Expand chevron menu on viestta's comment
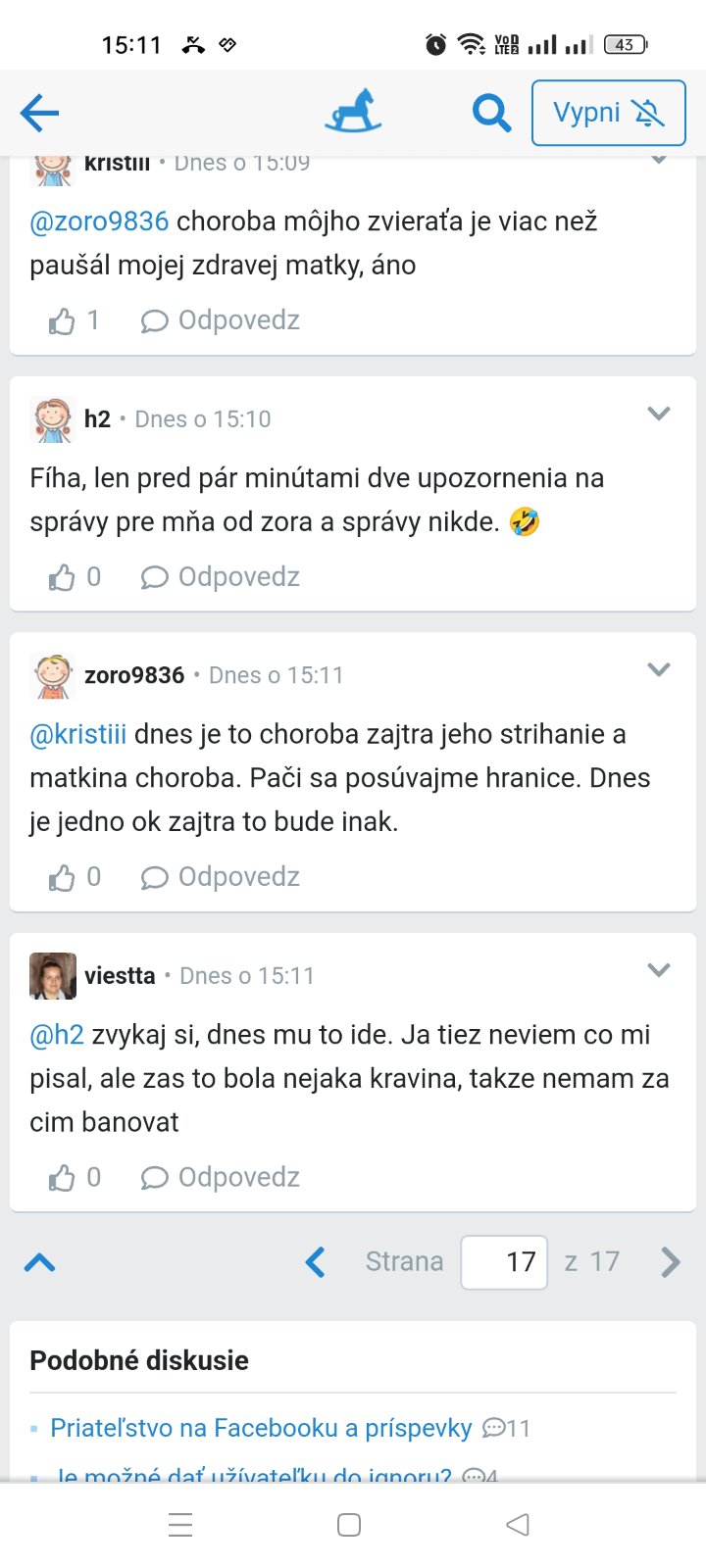This screenshot has width=706, height=1568. tap(659, 970)
